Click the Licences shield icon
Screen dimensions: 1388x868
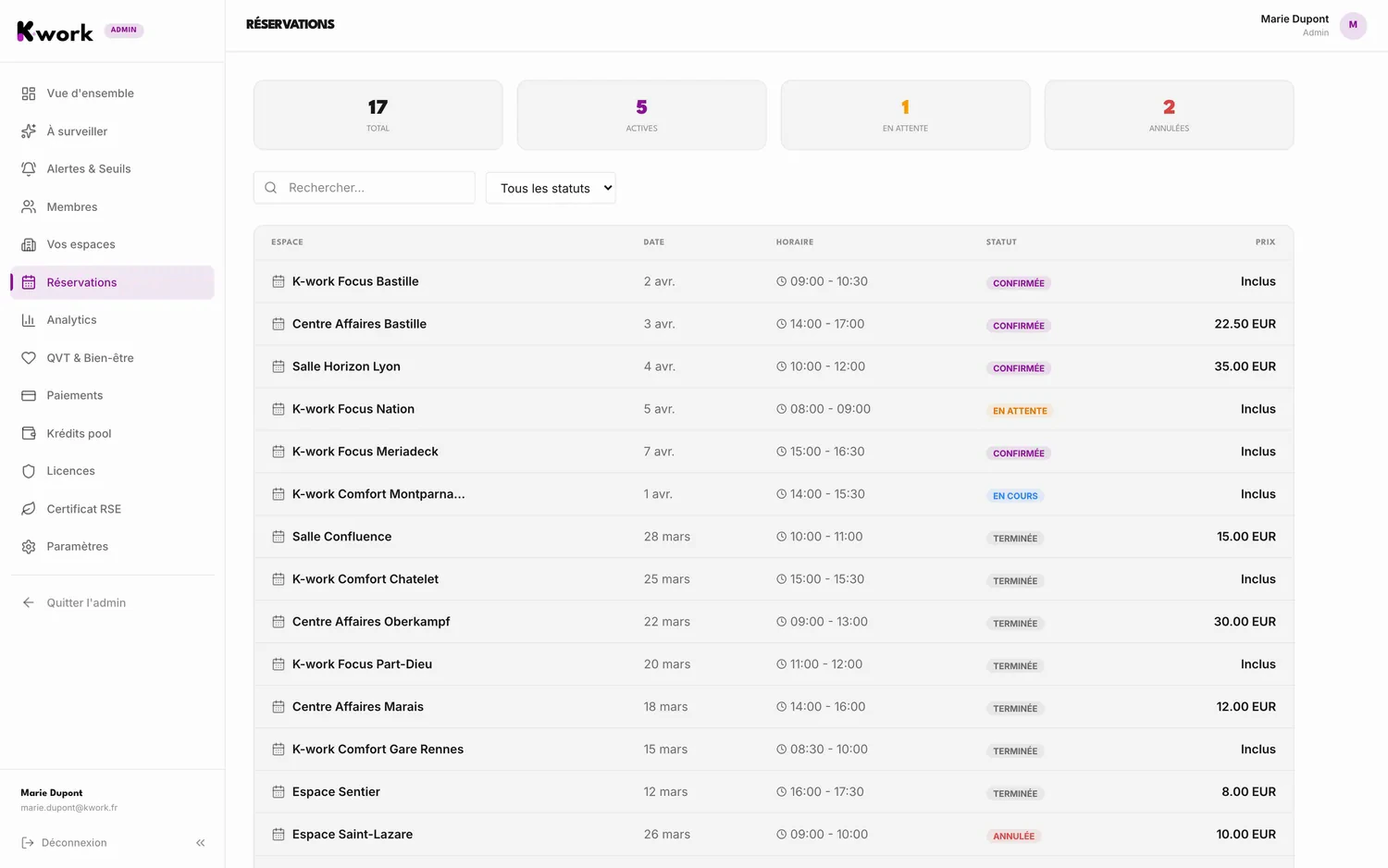pos(29,471)
